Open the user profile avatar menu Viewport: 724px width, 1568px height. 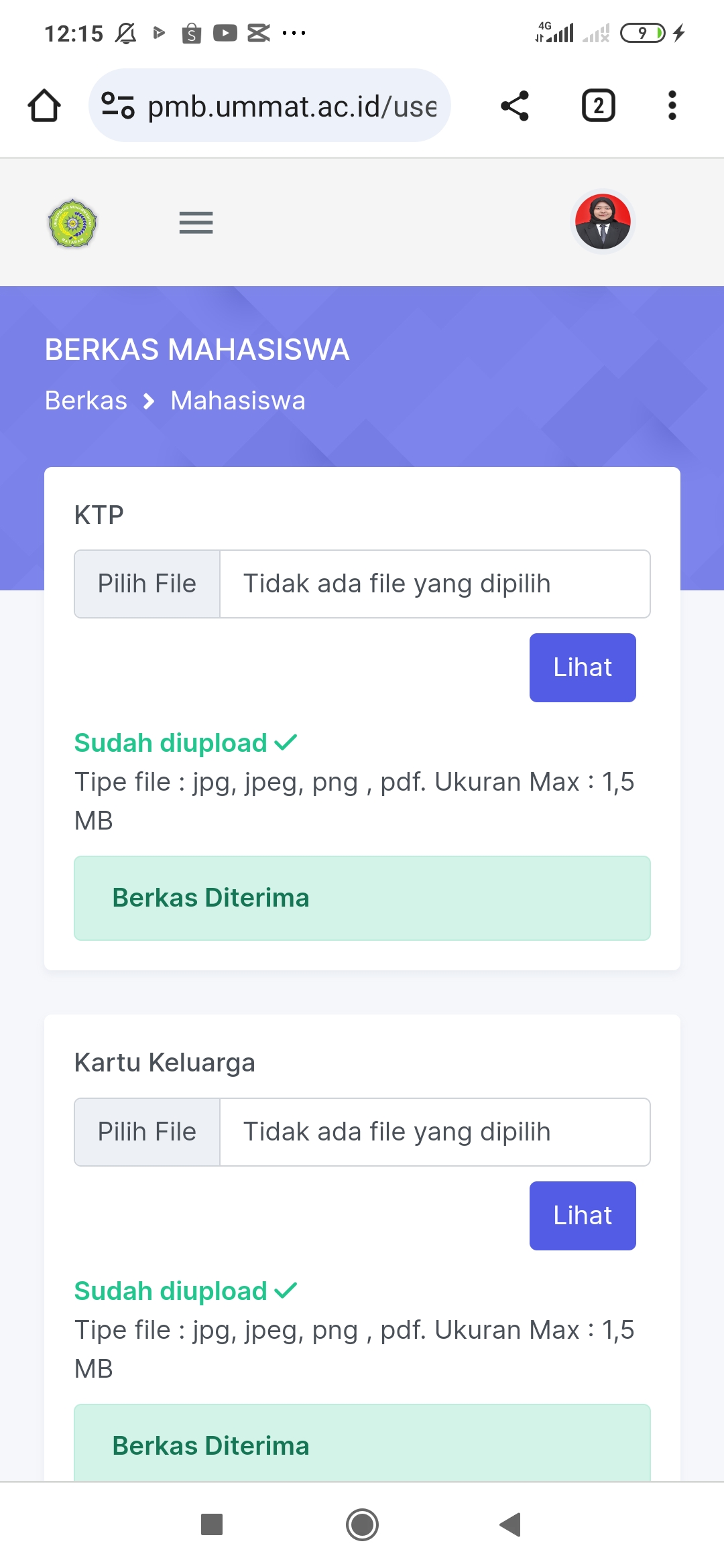603,222
